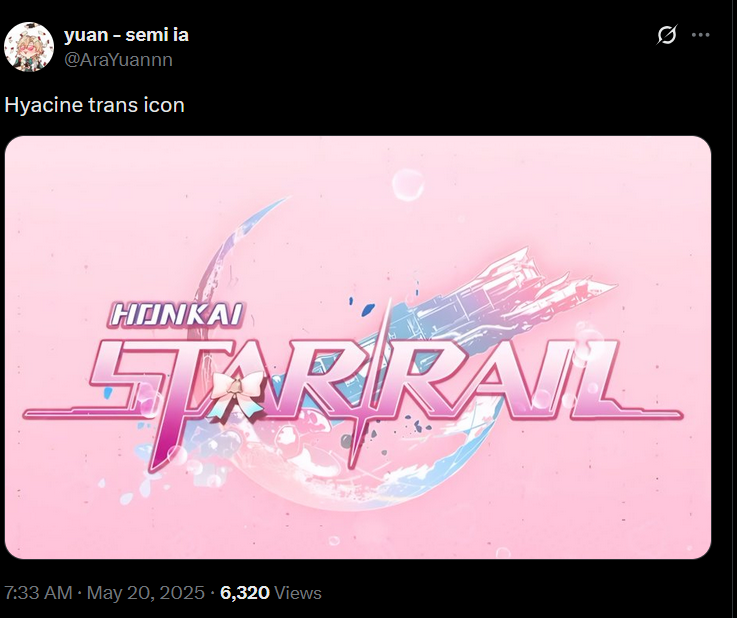
Task: Click the letter S of the STAR logo
Action: click(125, 376)
